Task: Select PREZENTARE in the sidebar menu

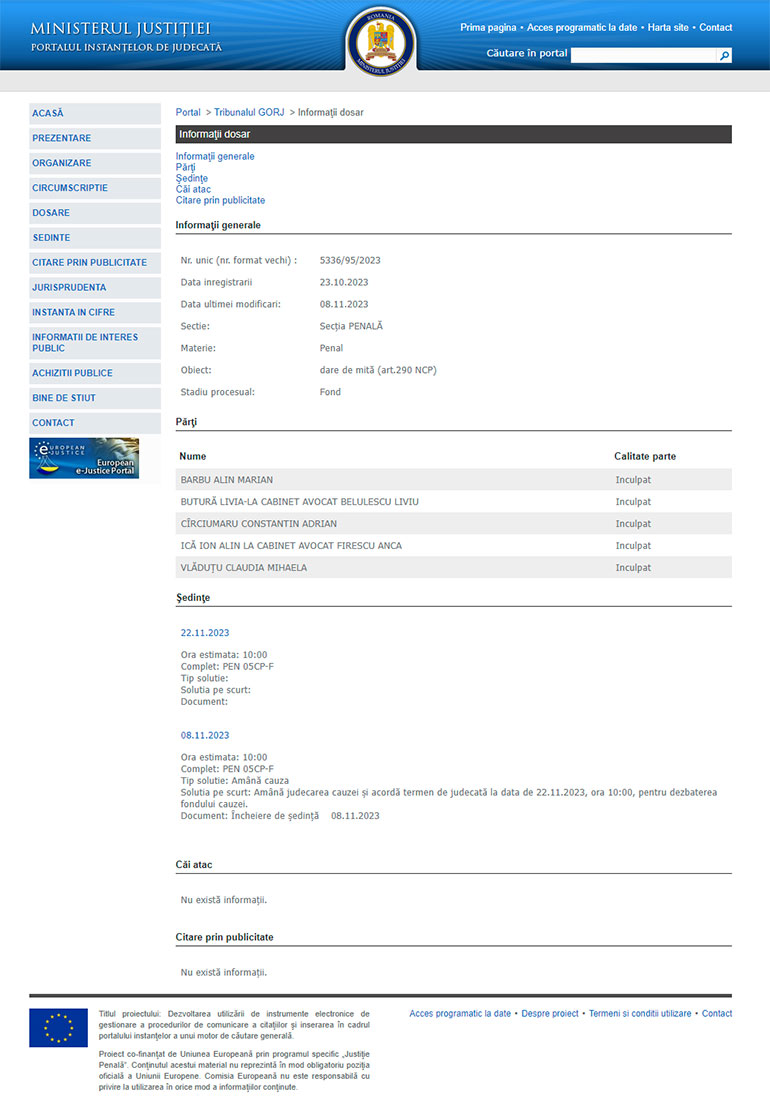Action: click(x=95, y=138)
